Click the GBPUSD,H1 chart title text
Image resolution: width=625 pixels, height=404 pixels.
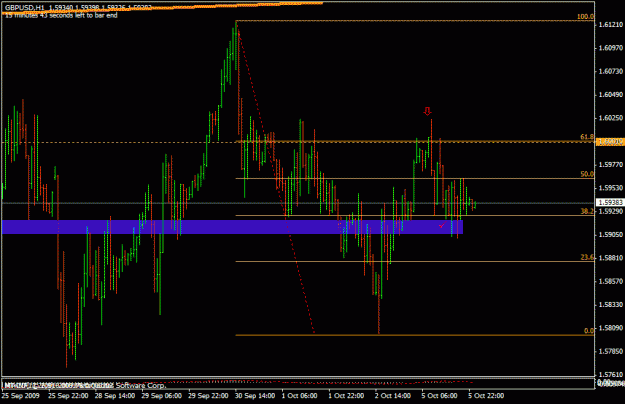click(x=25, y=8)
